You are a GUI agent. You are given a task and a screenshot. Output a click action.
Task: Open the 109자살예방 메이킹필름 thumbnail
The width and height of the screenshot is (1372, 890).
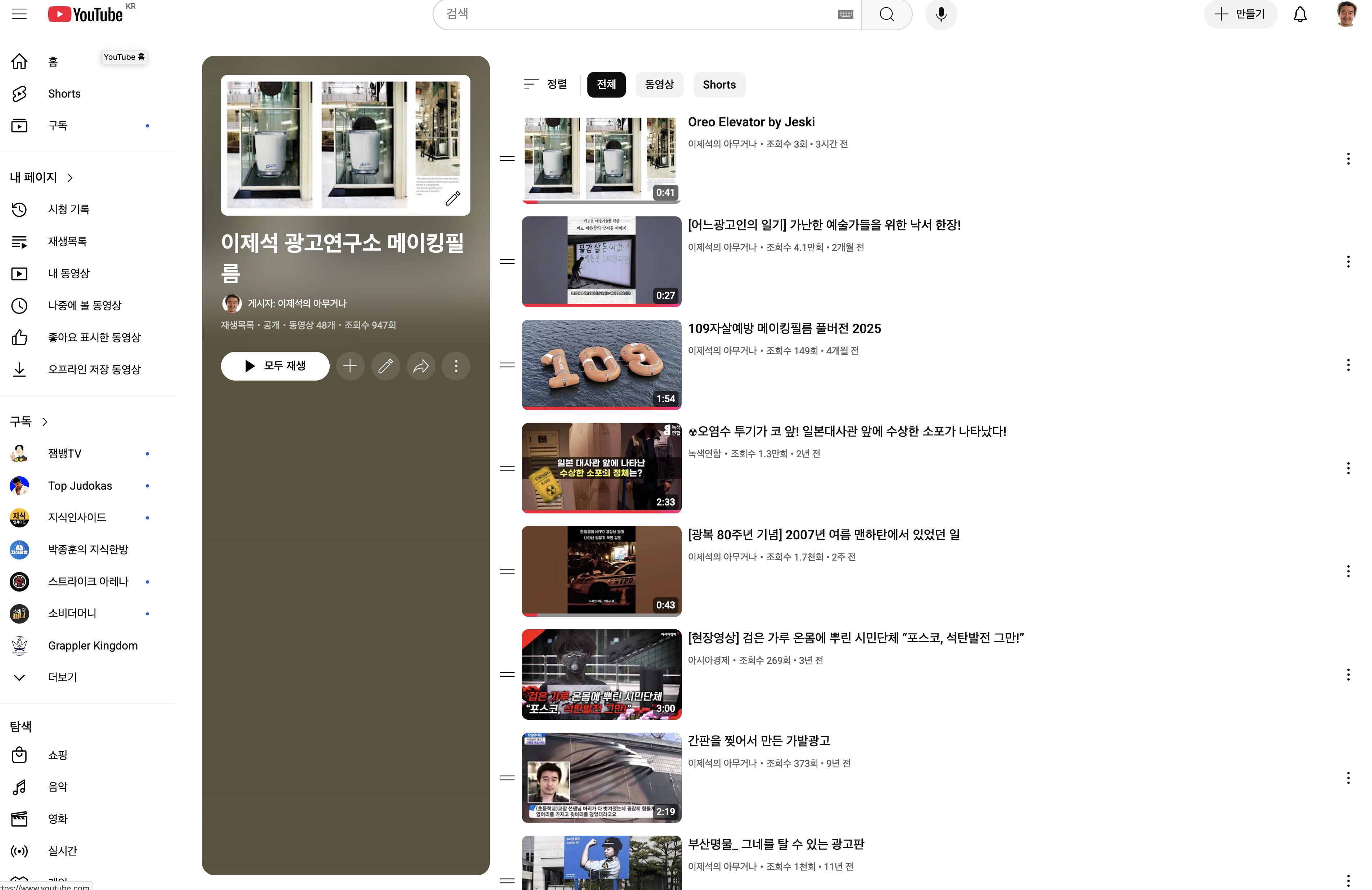(x=601, y=365)
